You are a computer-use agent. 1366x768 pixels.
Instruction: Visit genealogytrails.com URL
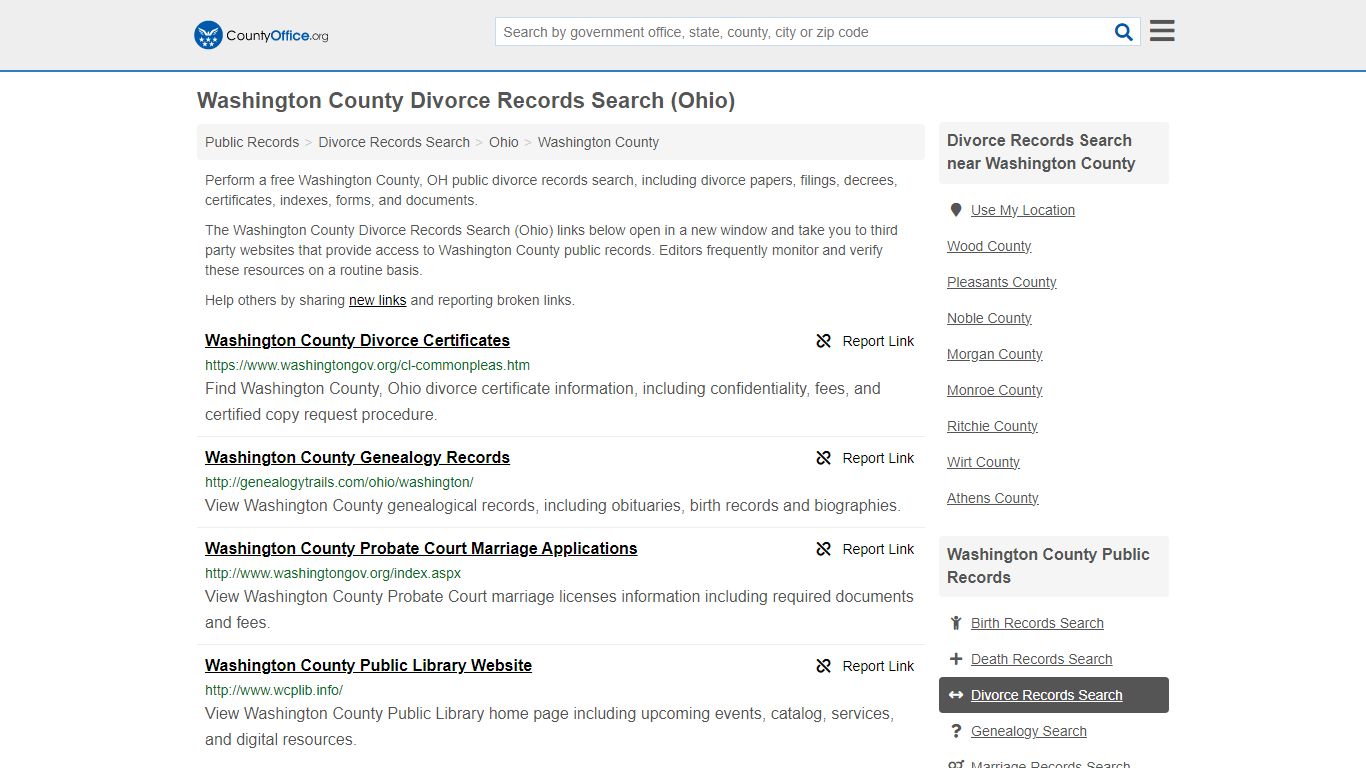339,482
